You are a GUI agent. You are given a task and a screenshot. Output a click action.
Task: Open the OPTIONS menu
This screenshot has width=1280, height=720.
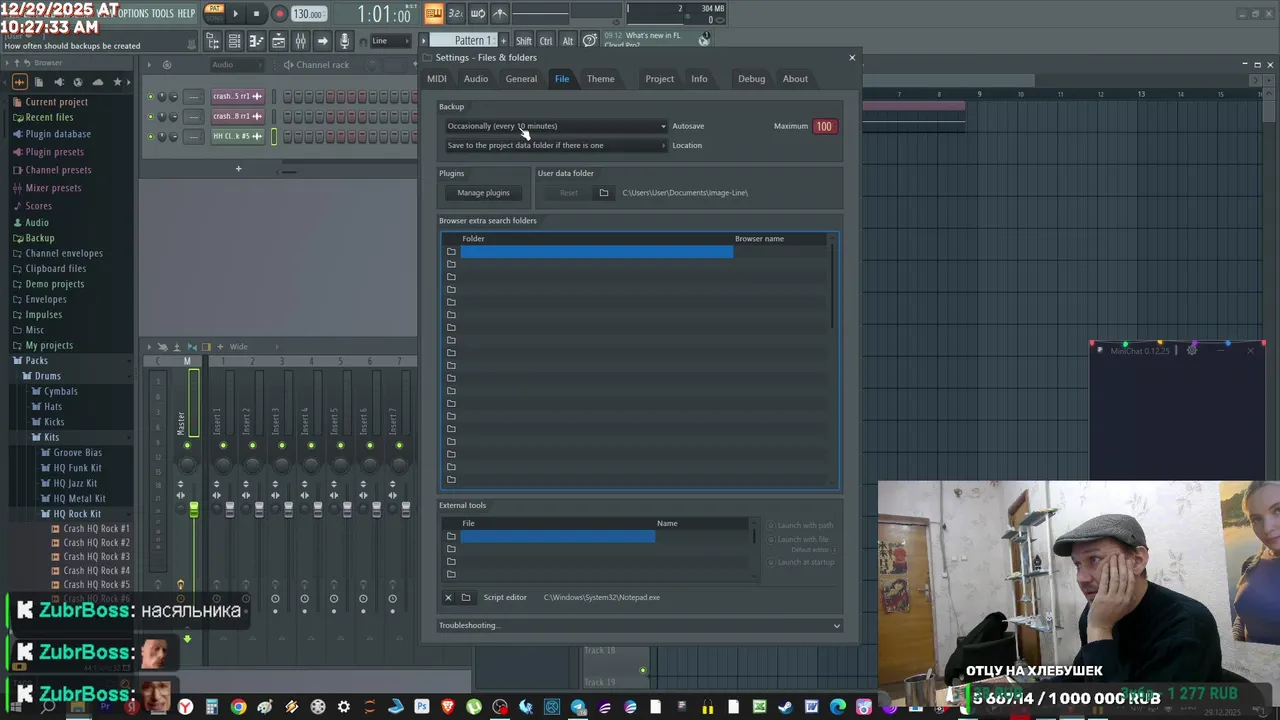click(x=132, y=14)
